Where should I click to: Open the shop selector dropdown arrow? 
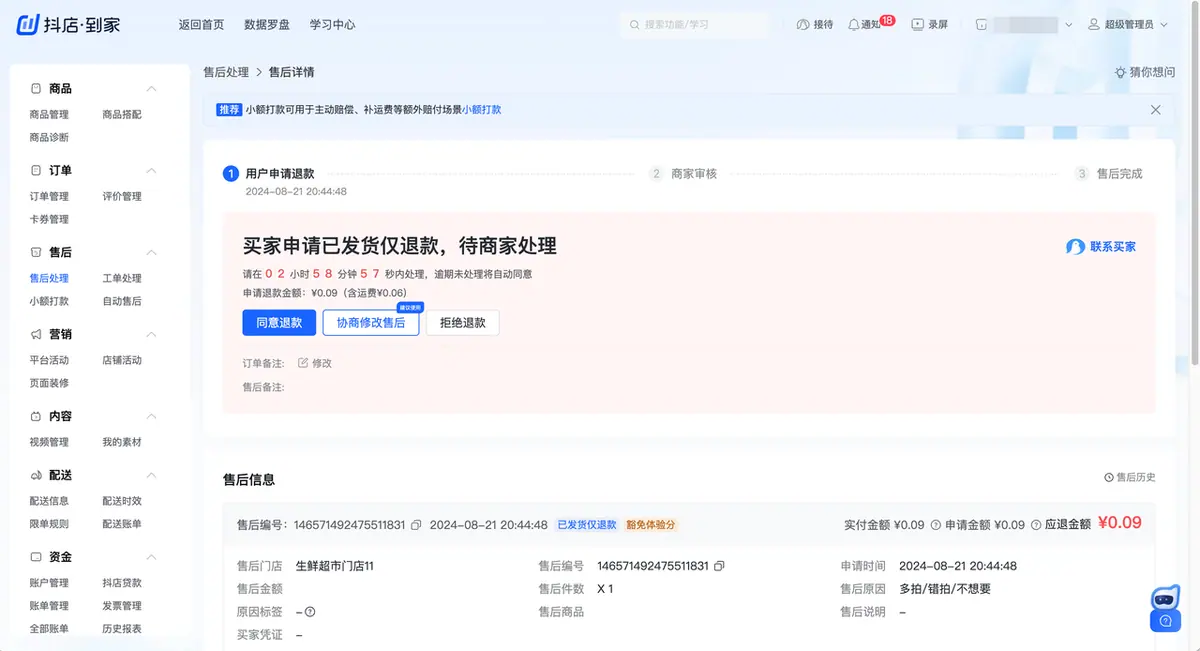click(1069, 25)
